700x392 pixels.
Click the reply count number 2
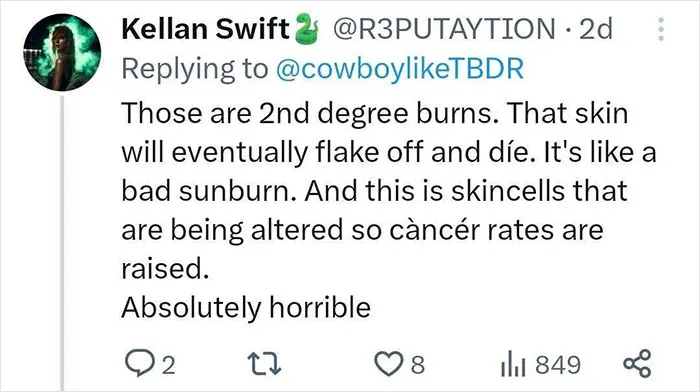pyautogui.click(x=168, y=365)
